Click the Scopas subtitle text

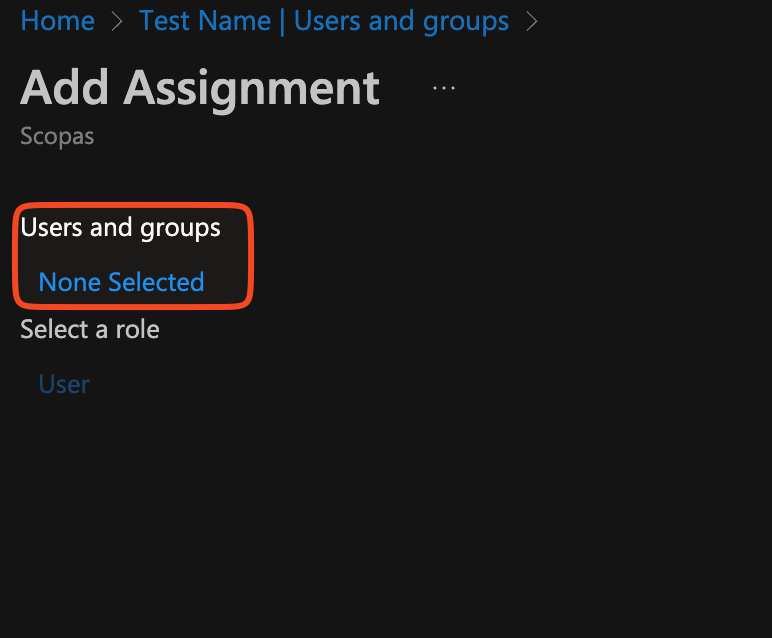coord(57,136)
